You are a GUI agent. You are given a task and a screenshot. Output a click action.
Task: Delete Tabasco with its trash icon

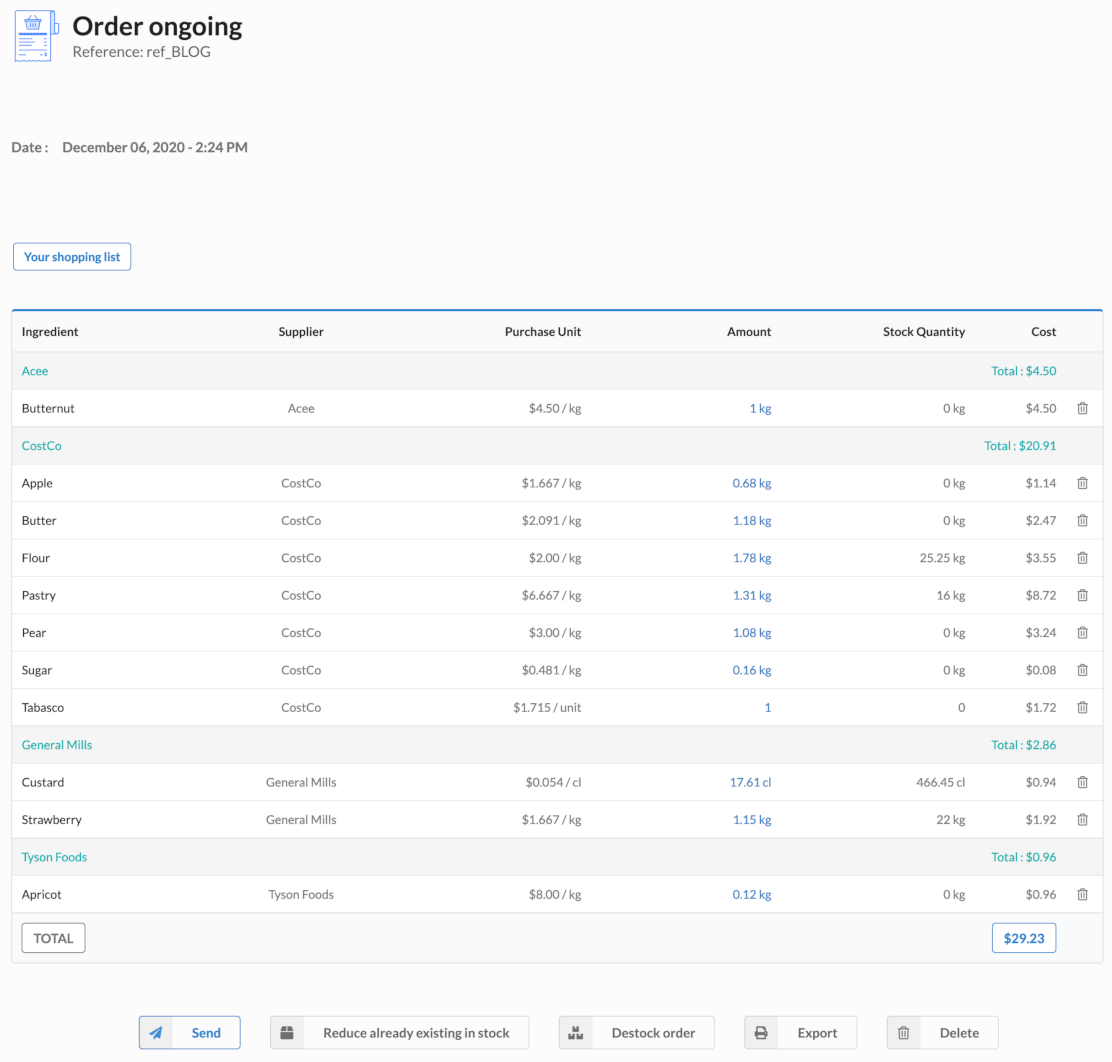1082,707
